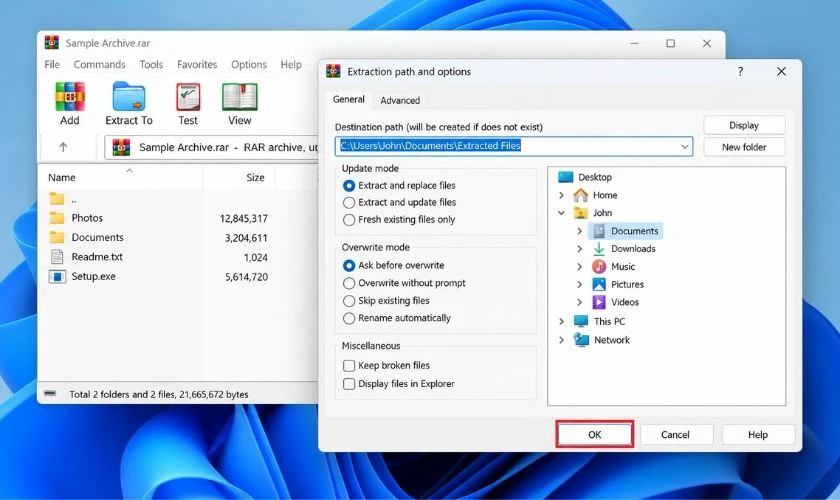
Task: Click the John user folder icon
Action: click(581, 213)
